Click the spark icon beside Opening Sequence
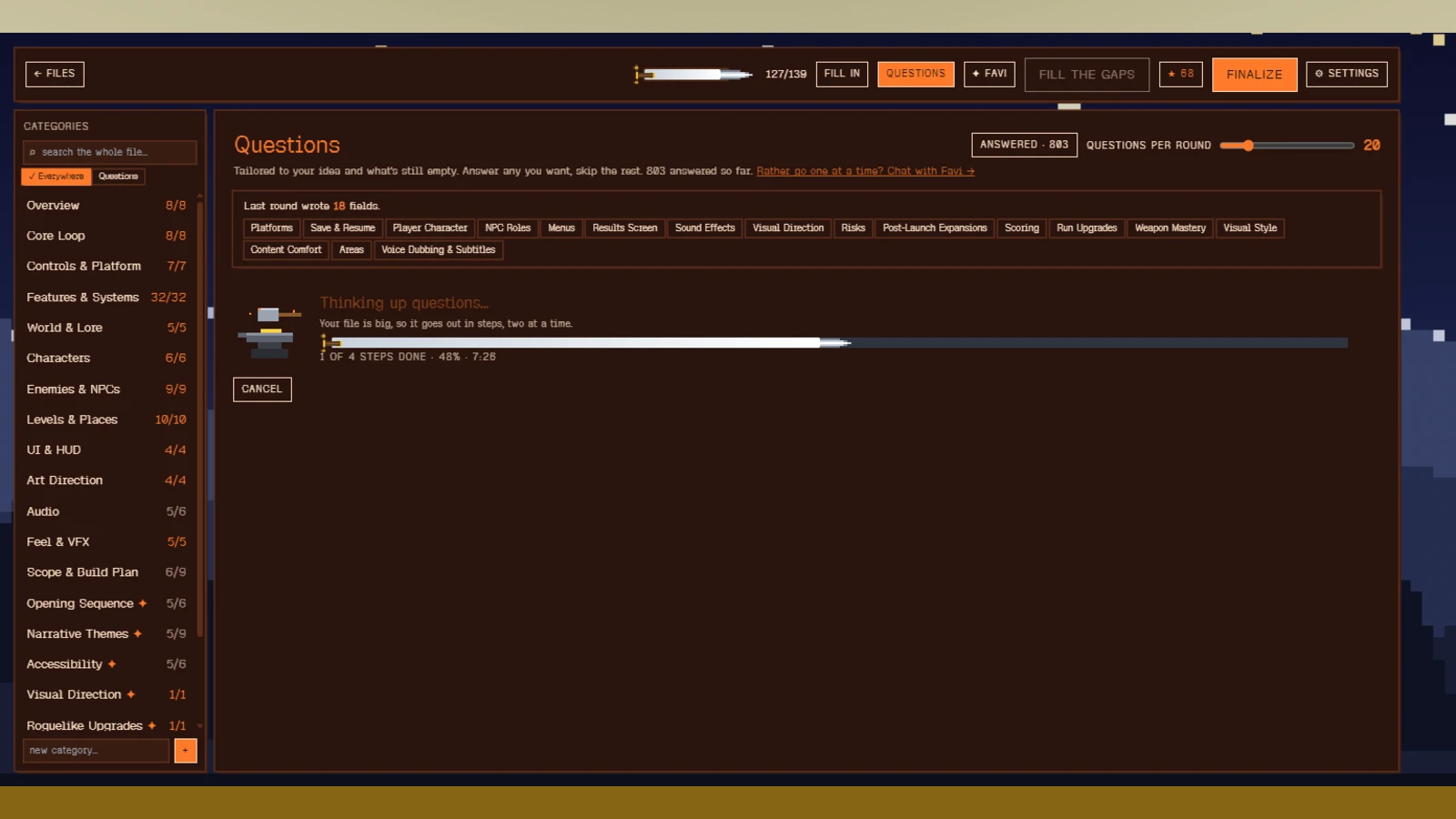The width and height of the screenshot is (1456, 819). [143, 603]
